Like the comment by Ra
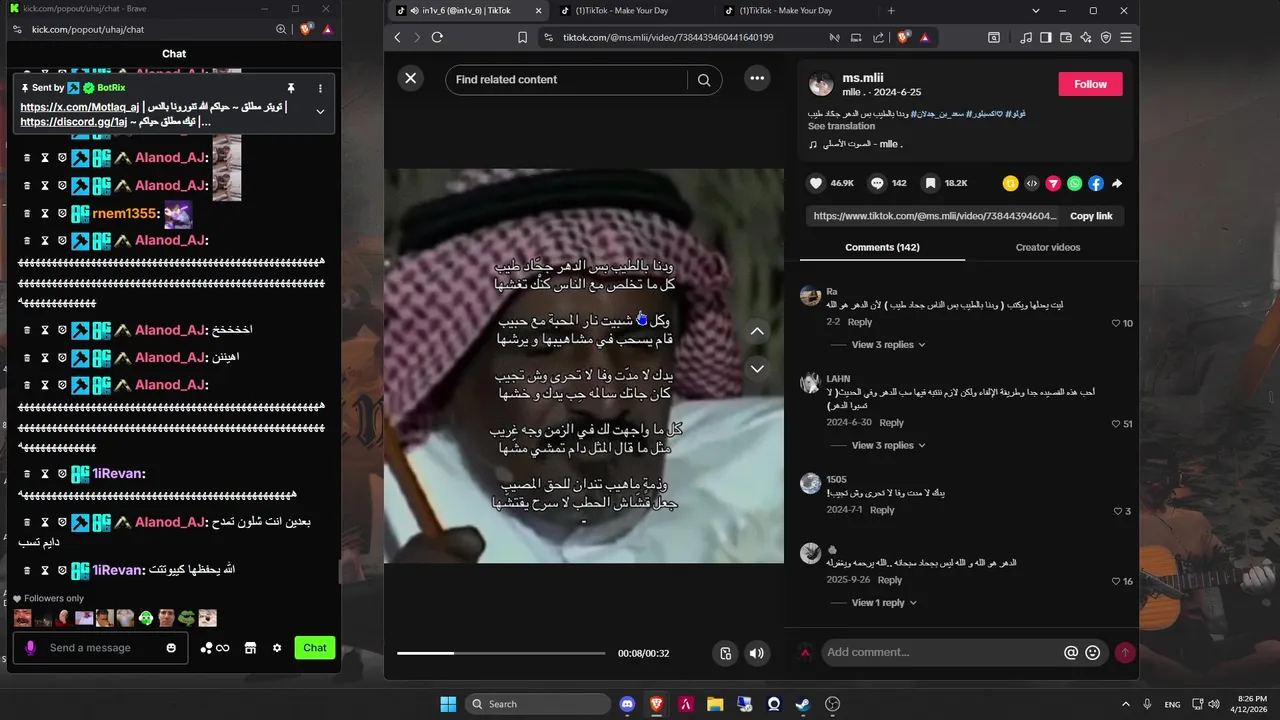Image resolution: width=1280 pixels, height=720 pixels. [1116, 323]
